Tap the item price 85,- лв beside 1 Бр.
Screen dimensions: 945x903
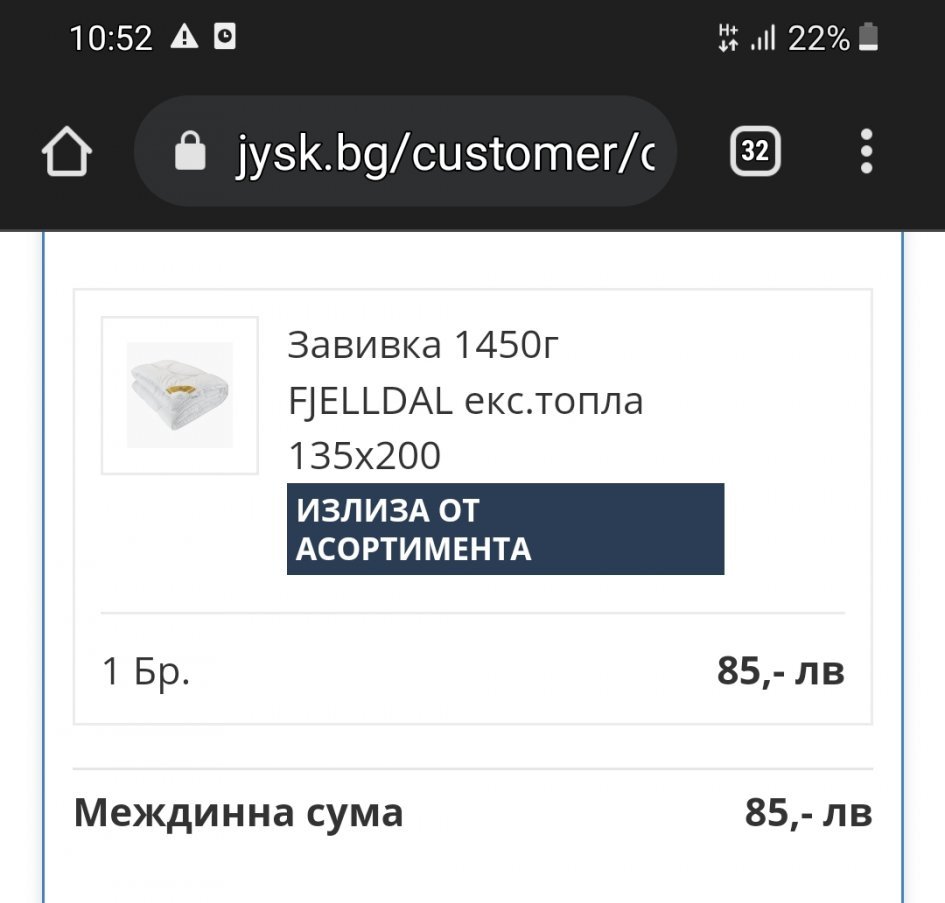tap(780, 671)
